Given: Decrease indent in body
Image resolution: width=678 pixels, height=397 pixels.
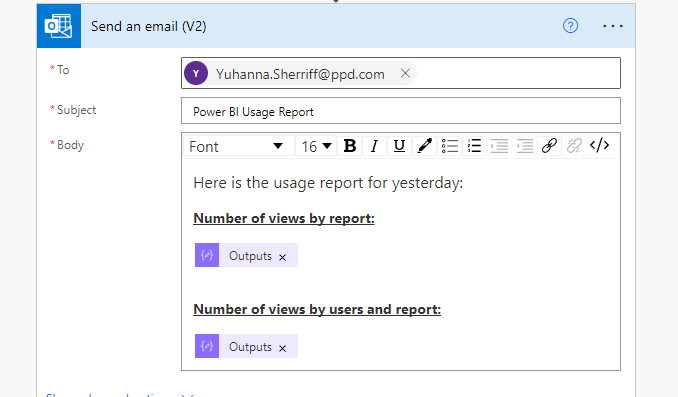Looking at the screenshot, I should [x=524, y=146].
